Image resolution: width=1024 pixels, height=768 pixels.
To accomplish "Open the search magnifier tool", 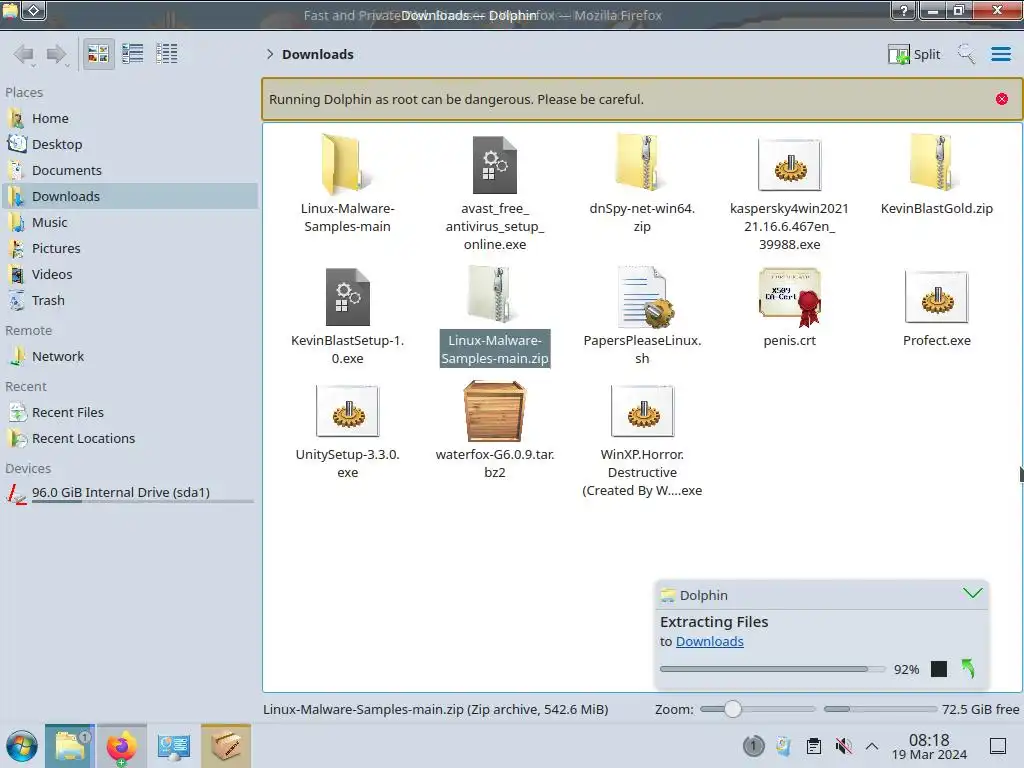I will click(x=966, y=54).
